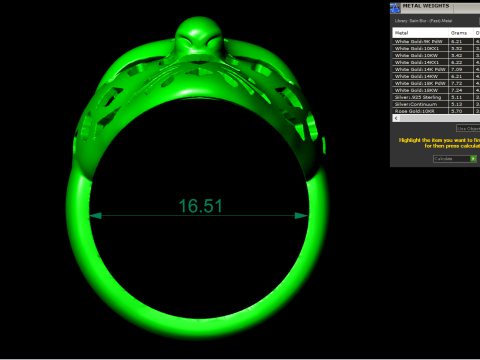Screen dimensions: 480x360
Task: Select the Silver:.925 Sterling row
Action: tap(436, 97)
